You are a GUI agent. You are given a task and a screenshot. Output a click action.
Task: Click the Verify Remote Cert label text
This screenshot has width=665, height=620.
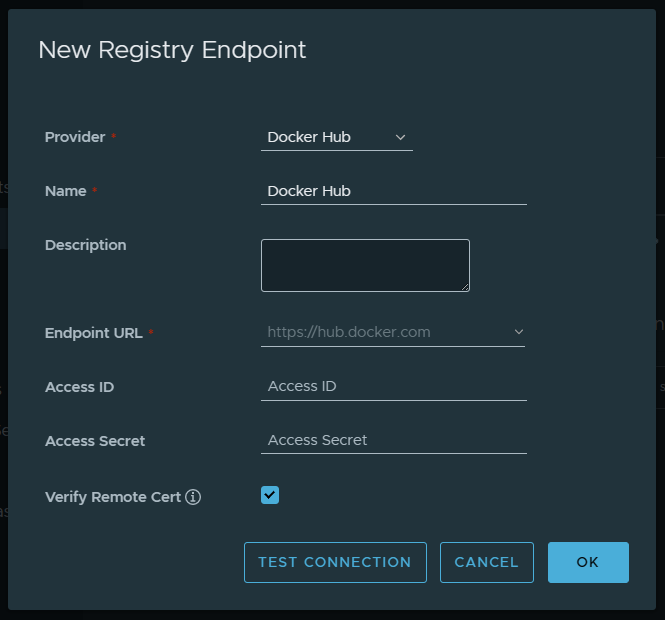click(113, 497)
